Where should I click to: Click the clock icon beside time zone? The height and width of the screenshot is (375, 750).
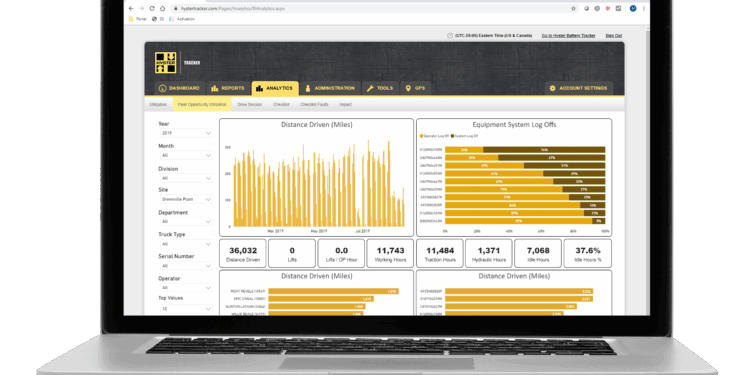(x=450, y=35)
